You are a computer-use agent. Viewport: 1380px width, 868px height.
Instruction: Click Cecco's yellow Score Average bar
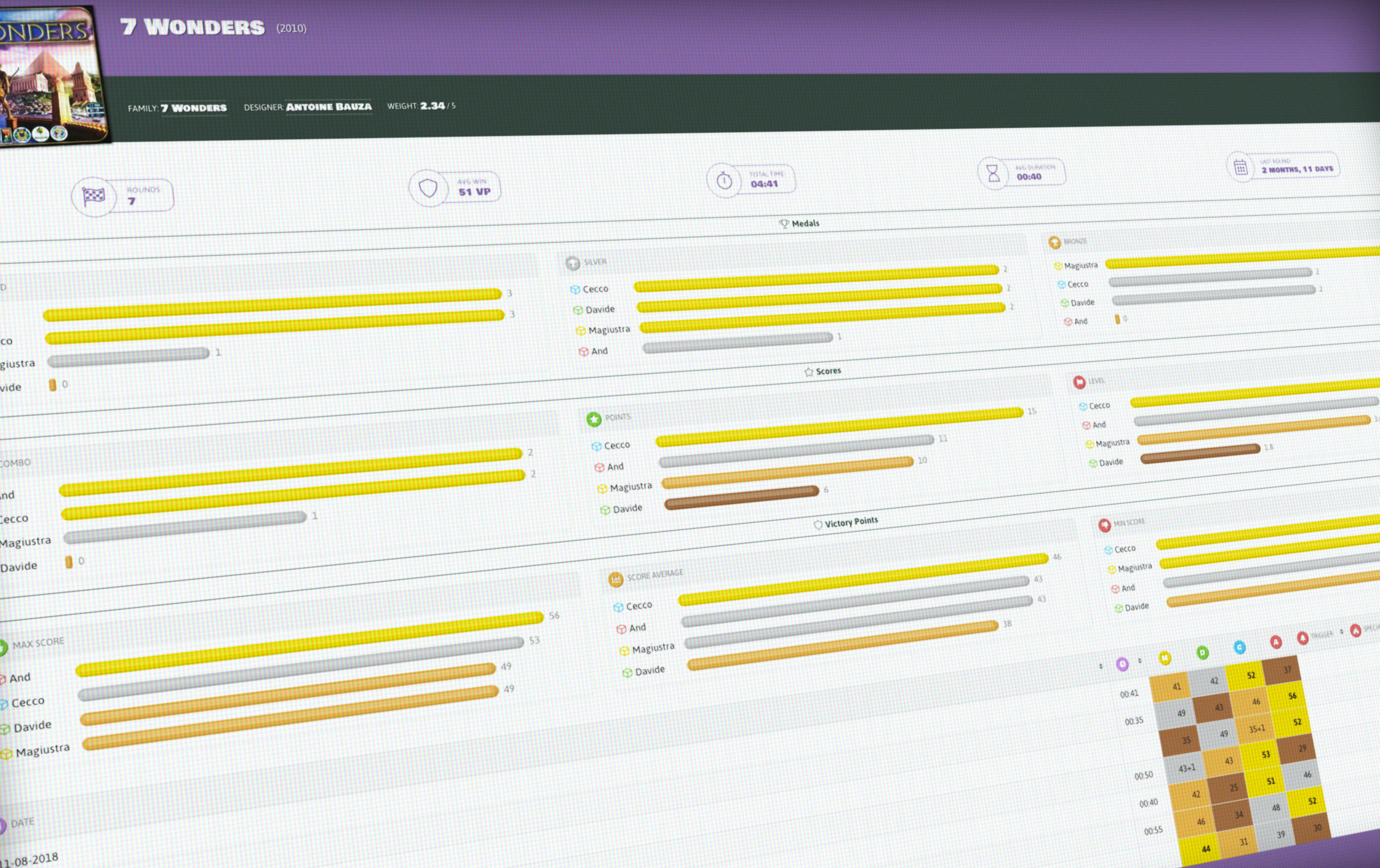coord(862,579)
